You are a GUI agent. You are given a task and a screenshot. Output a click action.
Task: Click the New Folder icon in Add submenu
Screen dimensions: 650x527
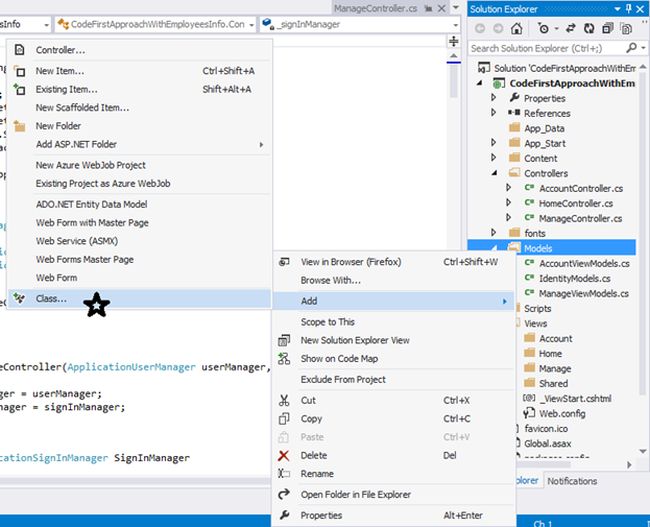coord(19,126)
